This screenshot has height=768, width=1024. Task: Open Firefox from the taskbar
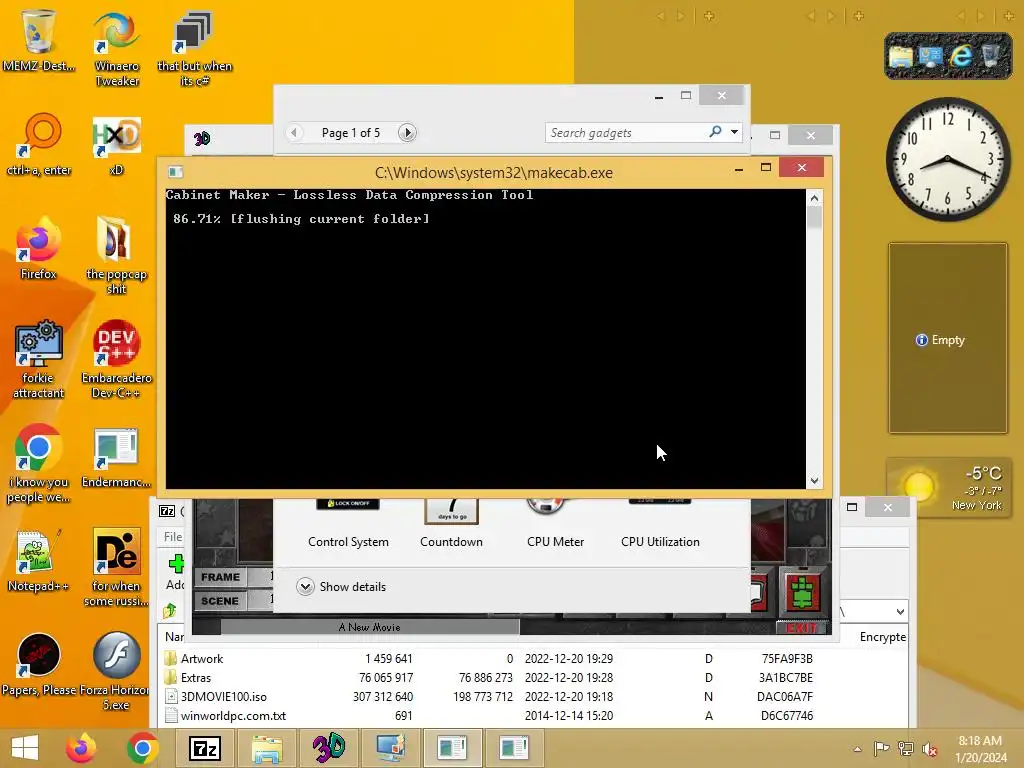(81, 748)
